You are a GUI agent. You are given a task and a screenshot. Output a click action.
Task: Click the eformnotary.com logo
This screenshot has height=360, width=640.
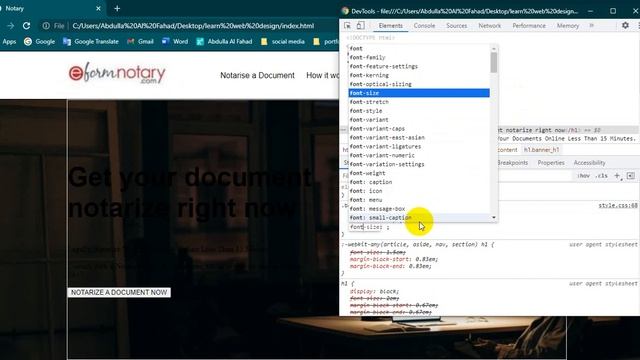[x=117, y=74]
